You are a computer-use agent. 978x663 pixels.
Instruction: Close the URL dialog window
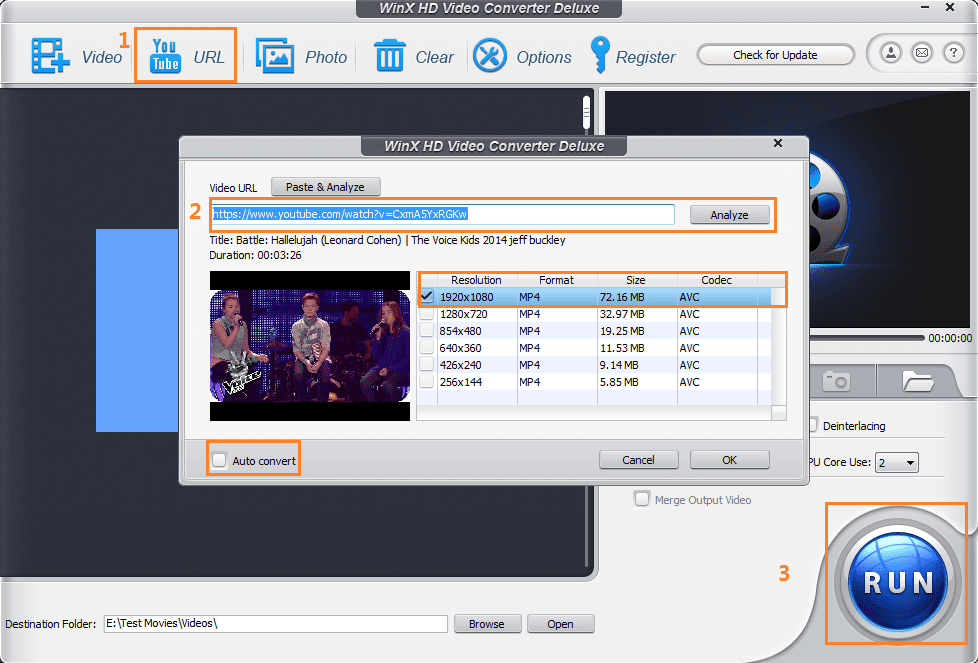pos(778,143)
